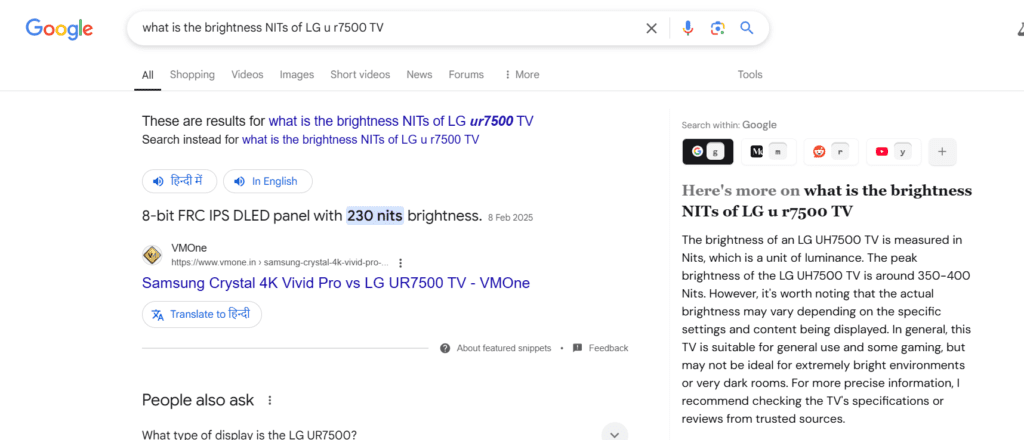Open the Images tab
Viewport: 1024px width, 440px height.
[x=296, y=74]
